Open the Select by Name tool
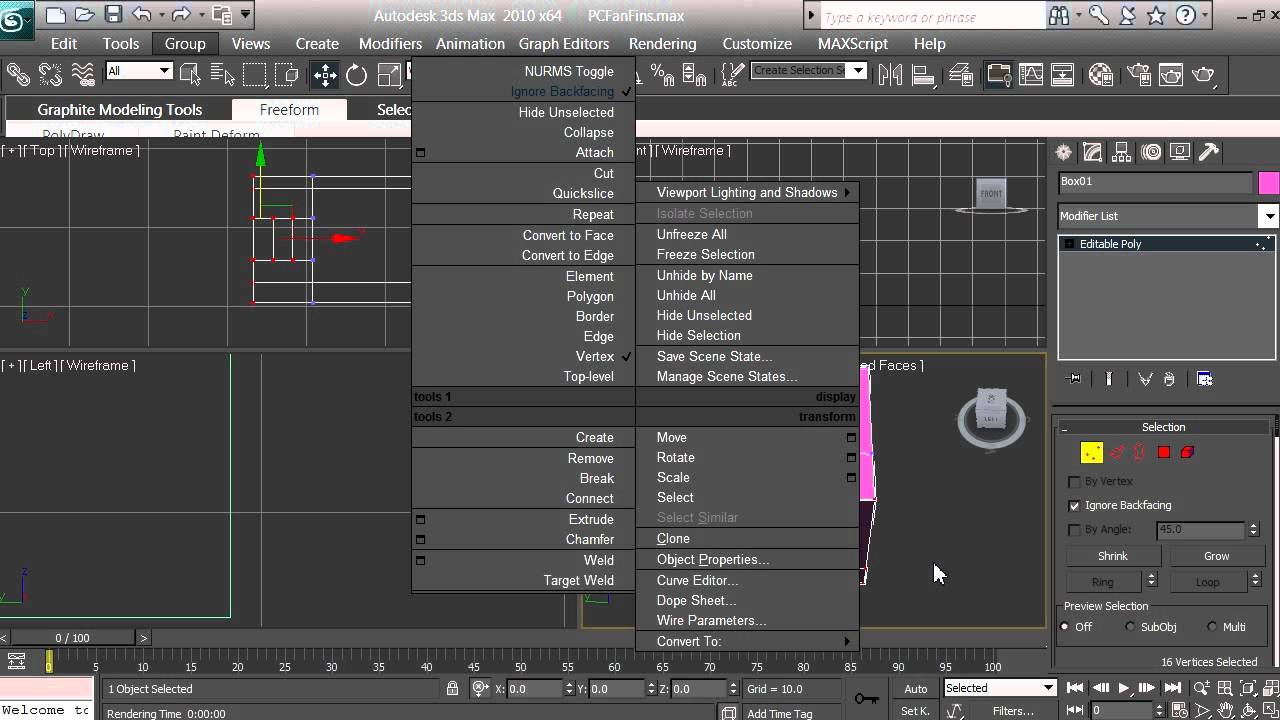 222,74
